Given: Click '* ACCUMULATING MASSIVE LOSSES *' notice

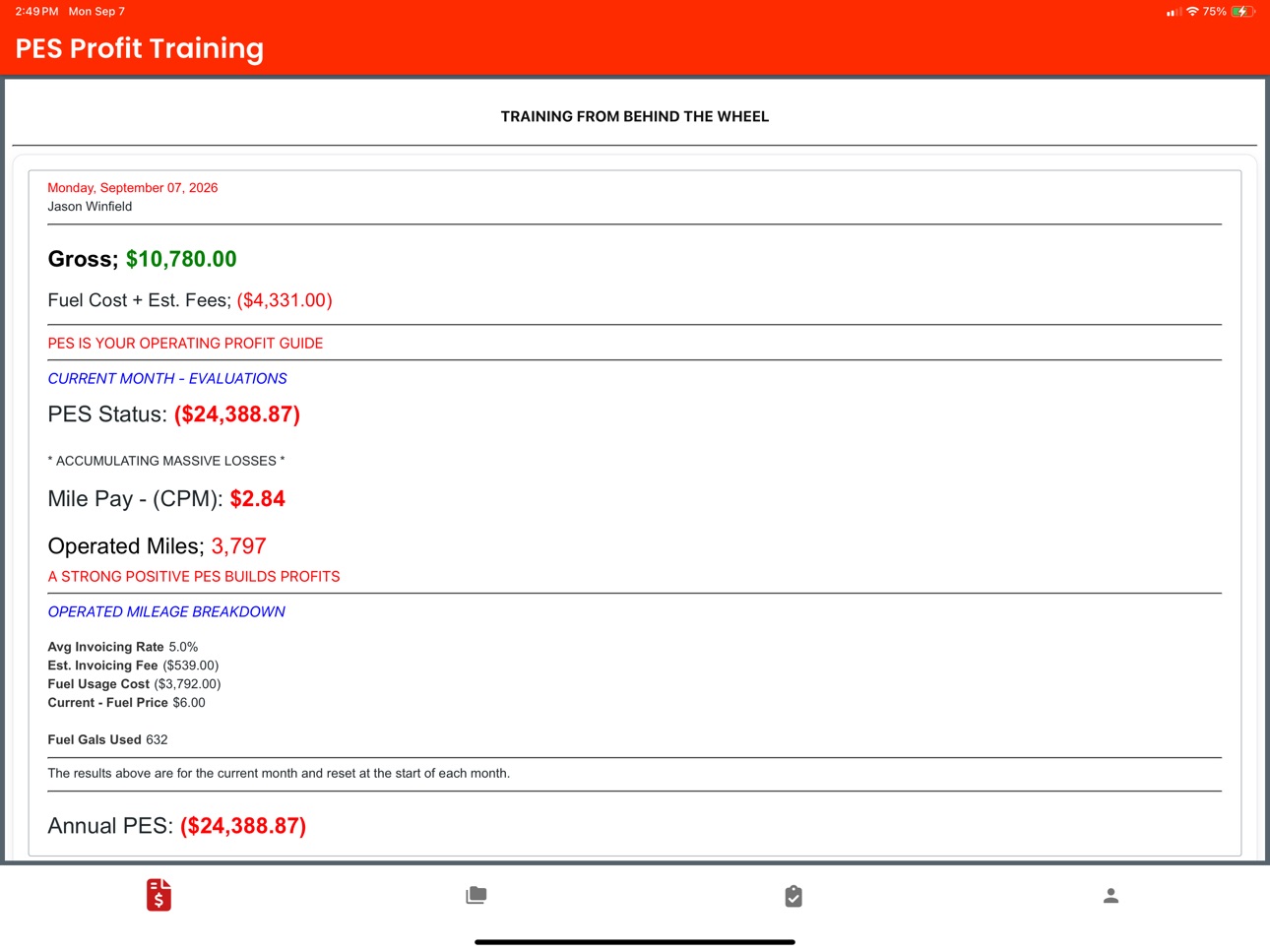Looking at the screenshot, I should coord(166,461).
